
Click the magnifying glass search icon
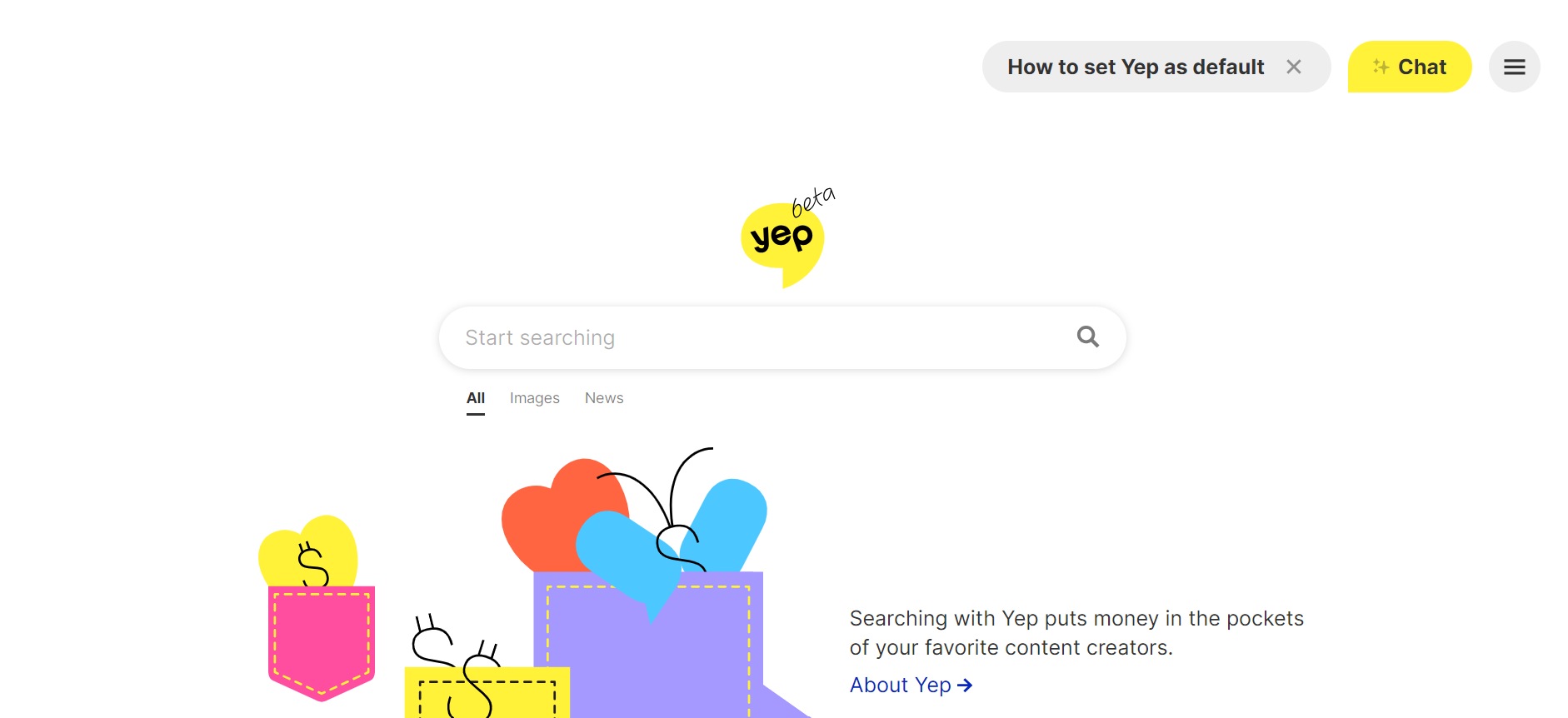pos(1087,337)
